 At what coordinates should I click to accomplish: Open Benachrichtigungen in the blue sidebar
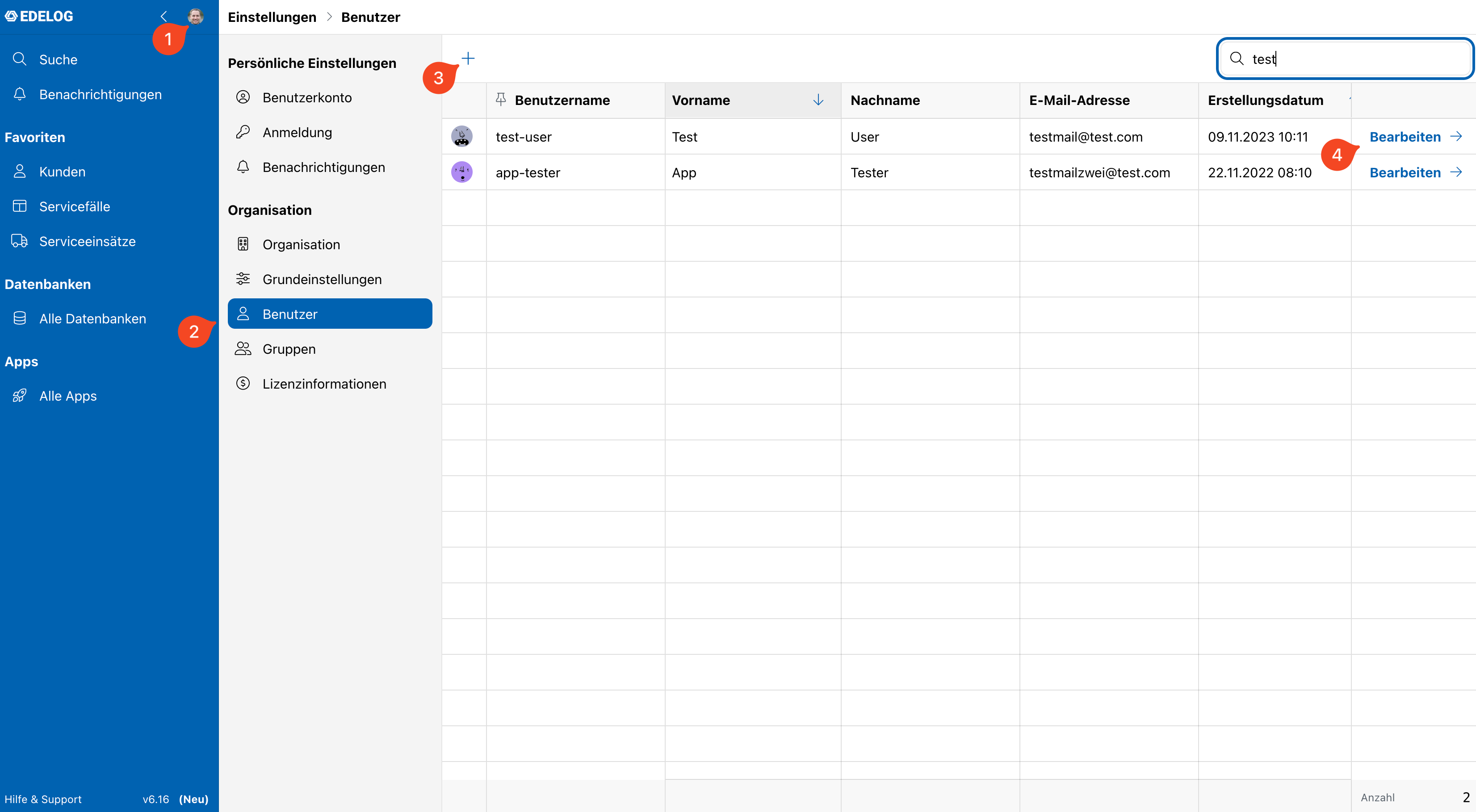click(x=109, y=94)
